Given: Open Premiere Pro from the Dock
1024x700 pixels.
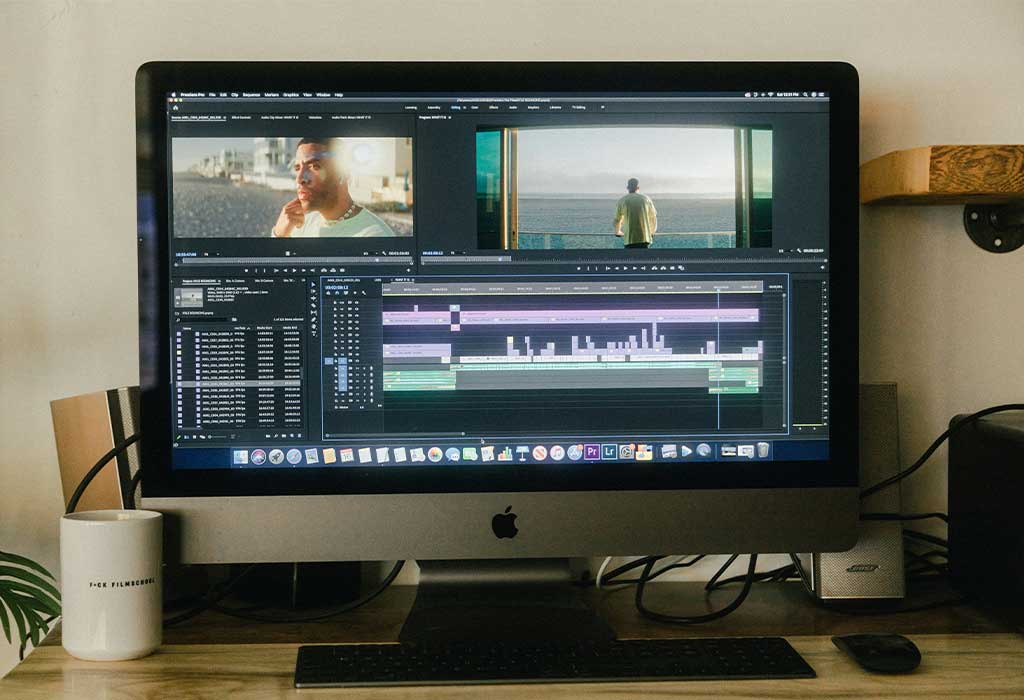Looking at the screenshot, I should tap(592, 452).
